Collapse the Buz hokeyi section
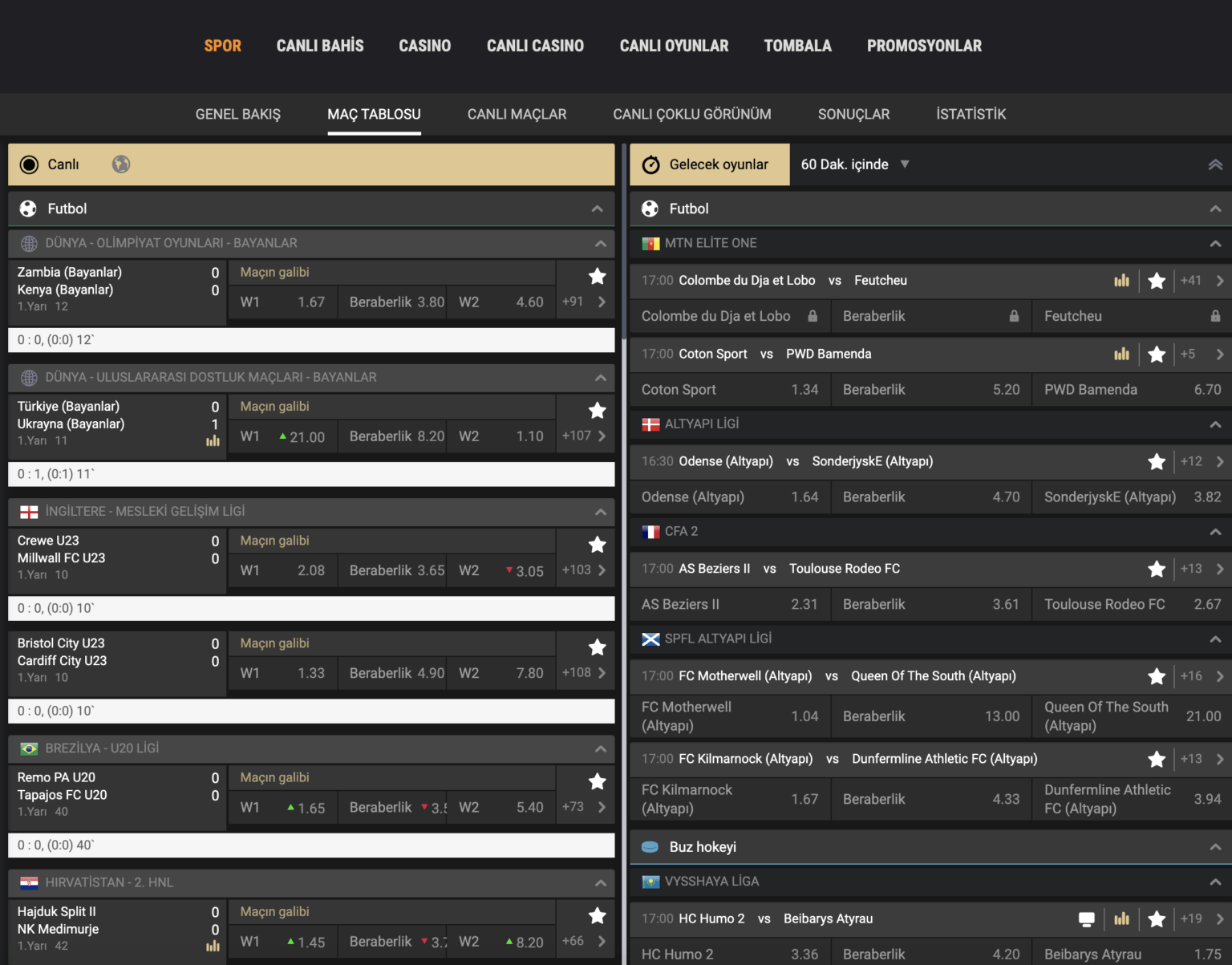The image size is (1232, 965). 1216,847
